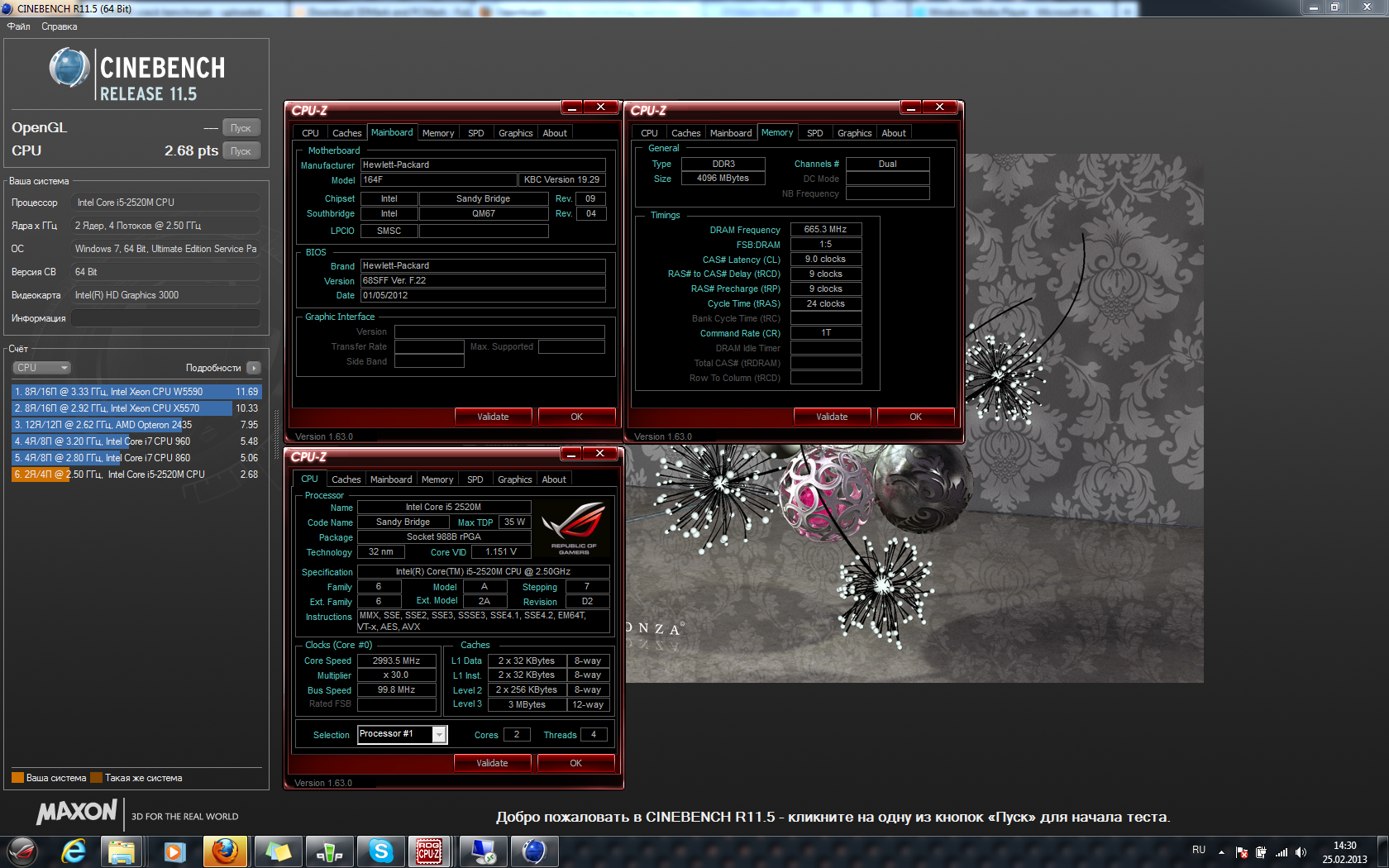
Task: Open SPD tab in Mainboard CPU-Z window
Action: pyautogui.click(x=476, y=133)
